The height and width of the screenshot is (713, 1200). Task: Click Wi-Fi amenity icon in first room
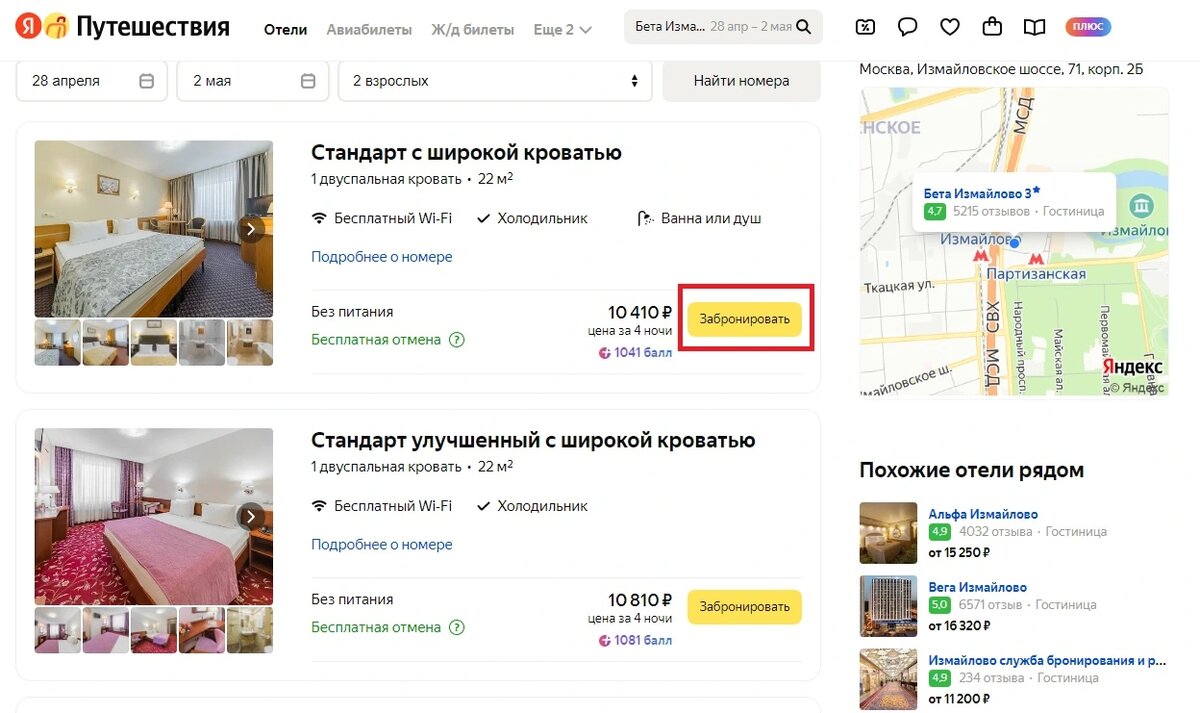point(319,218)
